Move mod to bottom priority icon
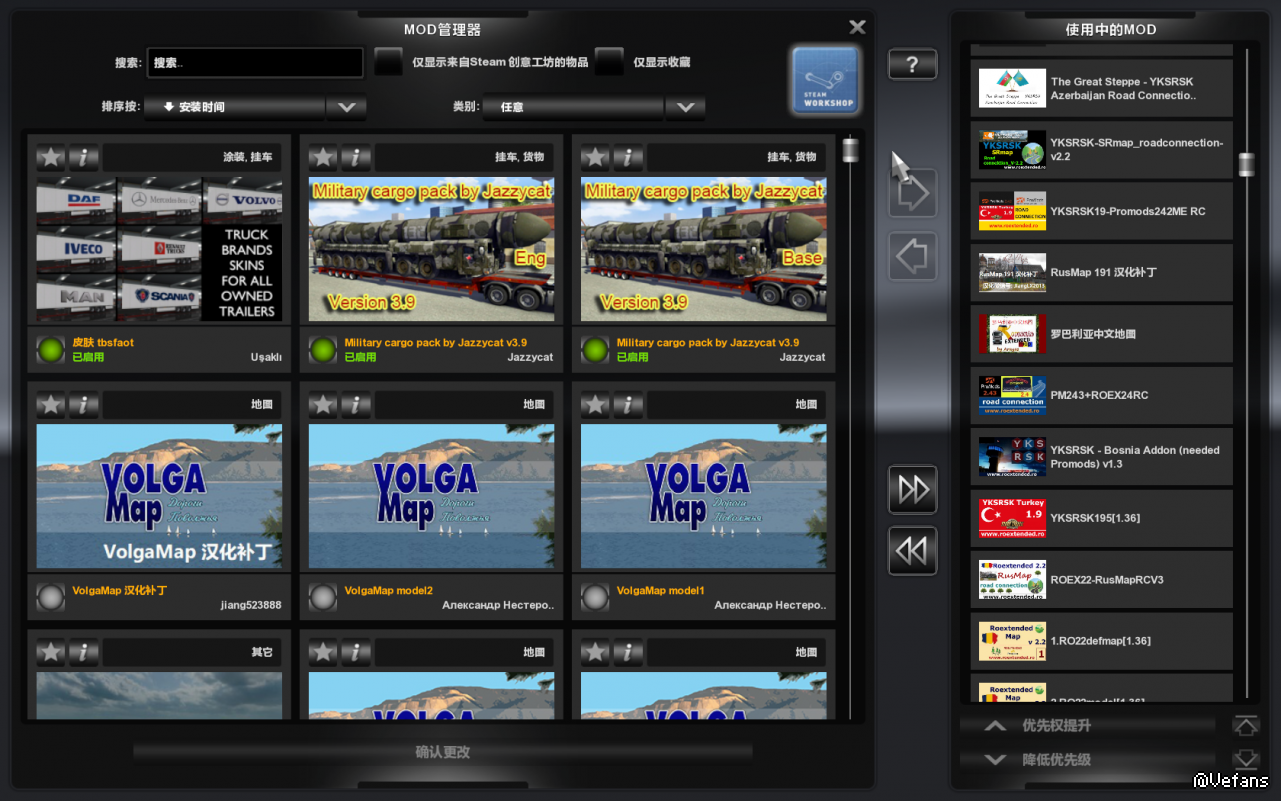 pos(1245,760)
